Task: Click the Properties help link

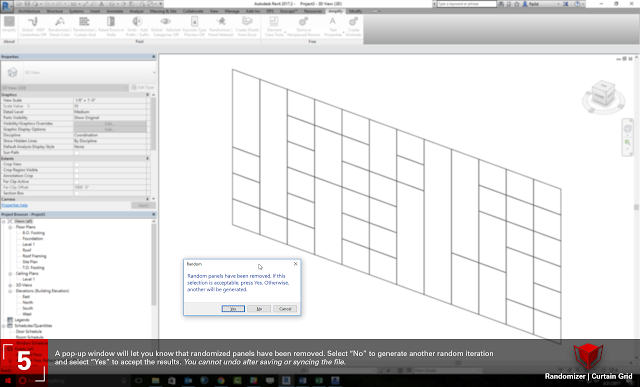Action: tap(15, 205)
